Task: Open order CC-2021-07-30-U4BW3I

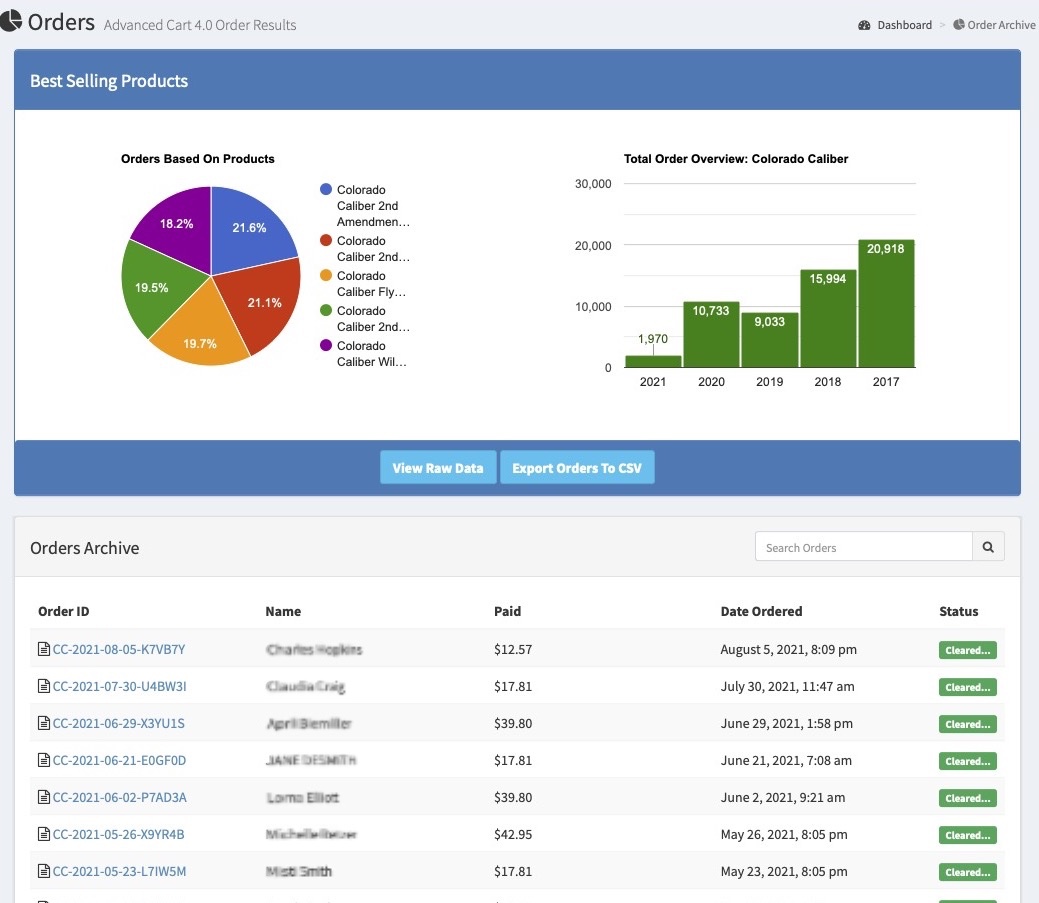Action: click(119, 686)
